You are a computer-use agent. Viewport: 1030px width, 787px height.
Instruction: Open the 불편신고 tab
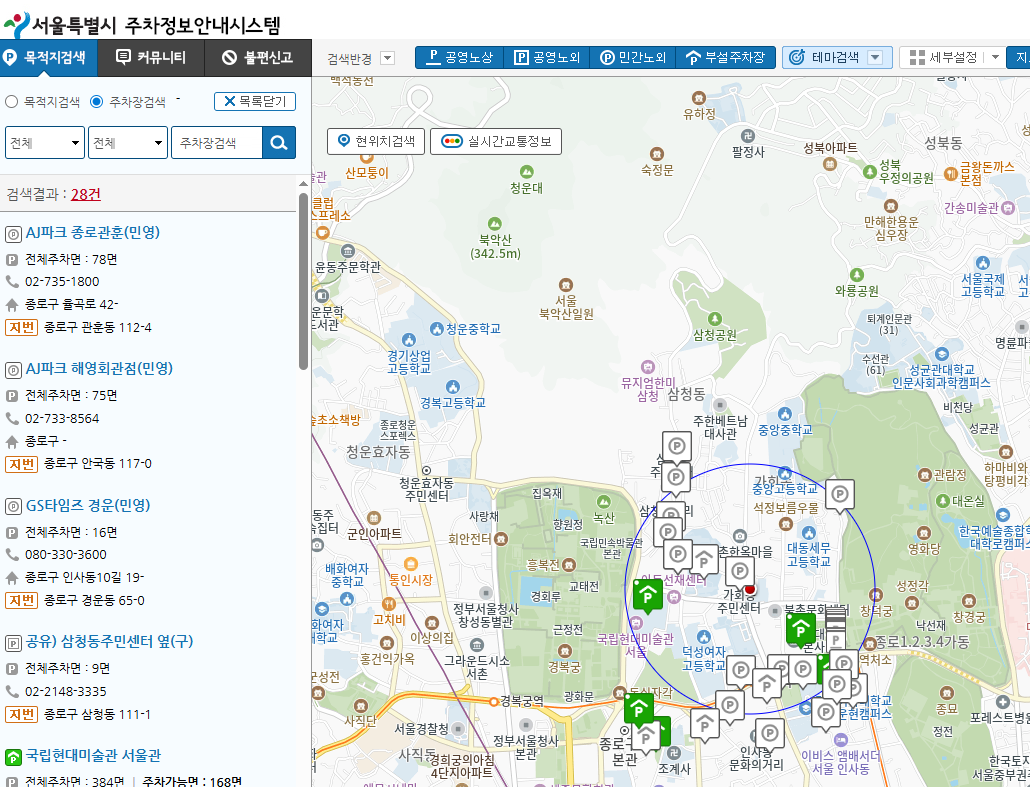click(x=258, y=58)
